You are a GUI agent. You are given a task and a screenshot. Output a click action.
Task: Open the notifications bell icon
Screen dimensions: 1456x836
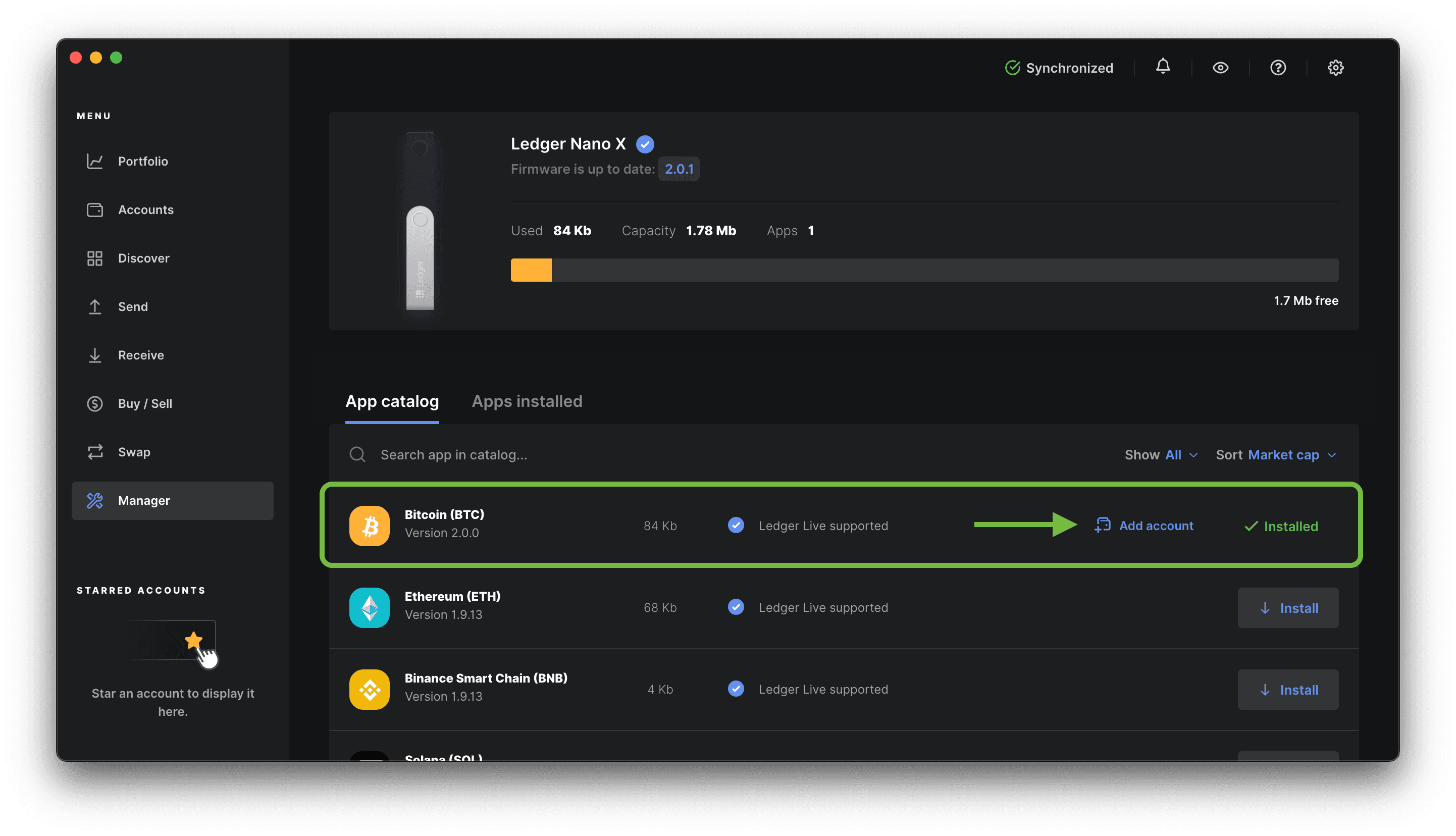1163,67
